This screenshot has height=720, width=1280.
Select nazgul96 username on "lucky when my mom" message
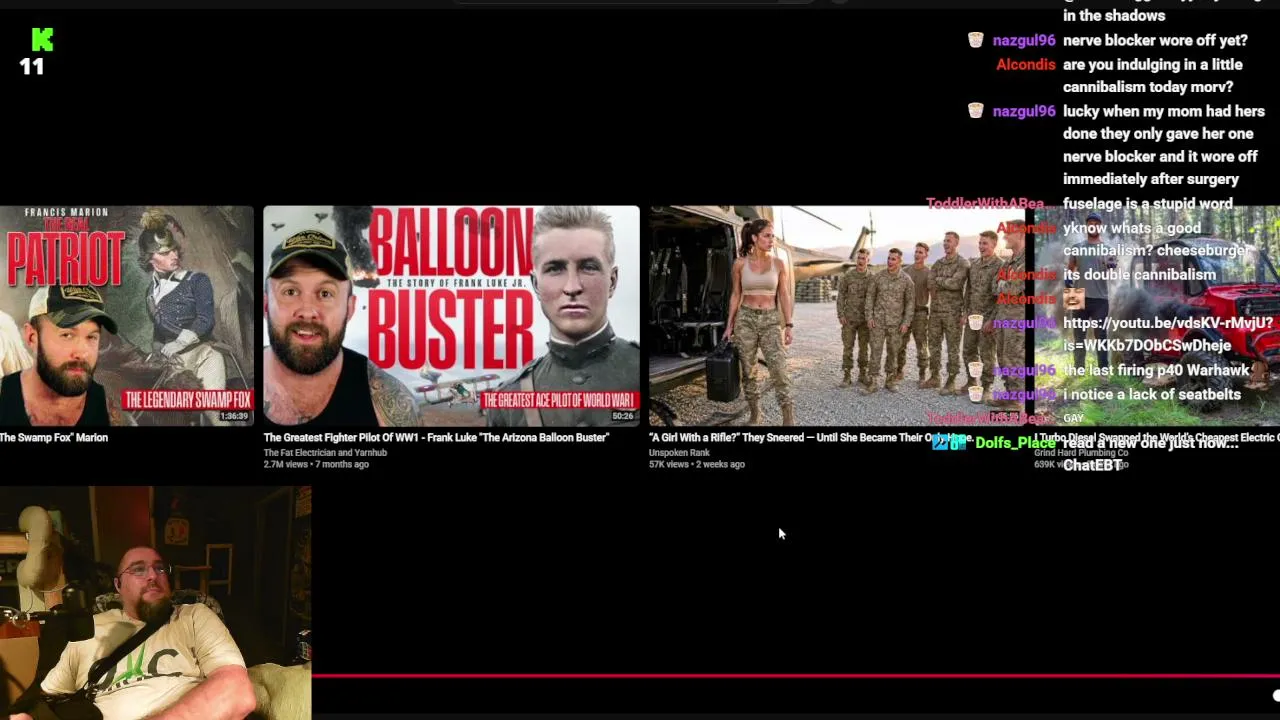coord(1024,111)
